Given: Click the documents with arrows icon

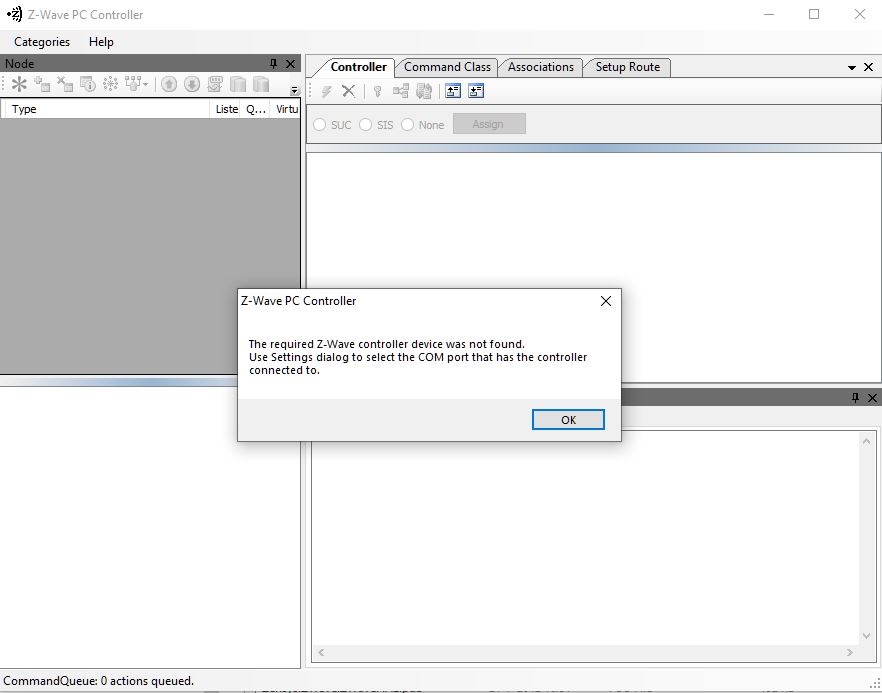Looking at the screenshot, I should (424, 91).
